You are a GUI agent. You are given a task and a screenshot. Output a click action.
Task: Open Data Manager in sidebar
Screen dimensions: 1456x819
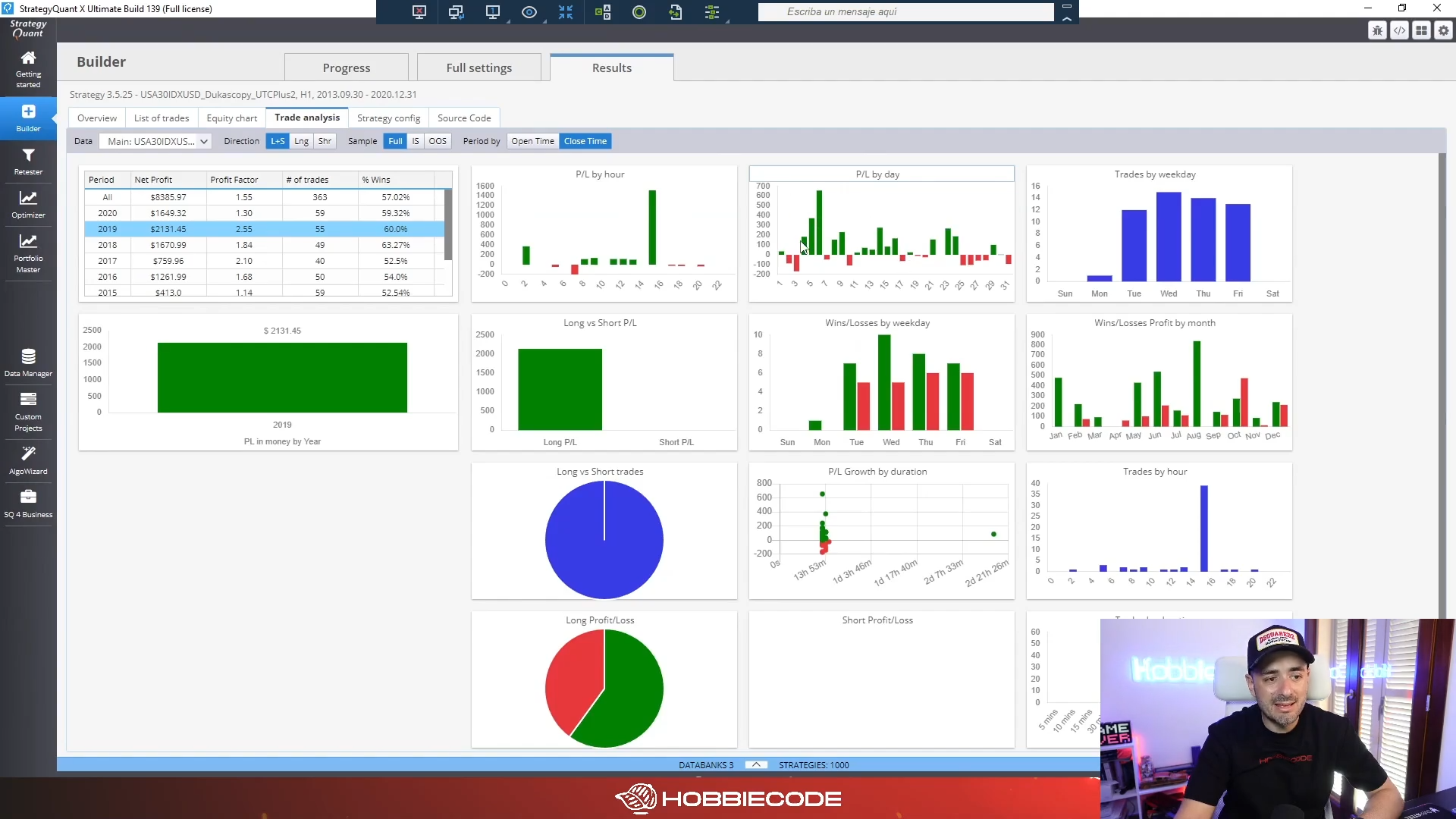pyautogui.click(x=28, y=362)
